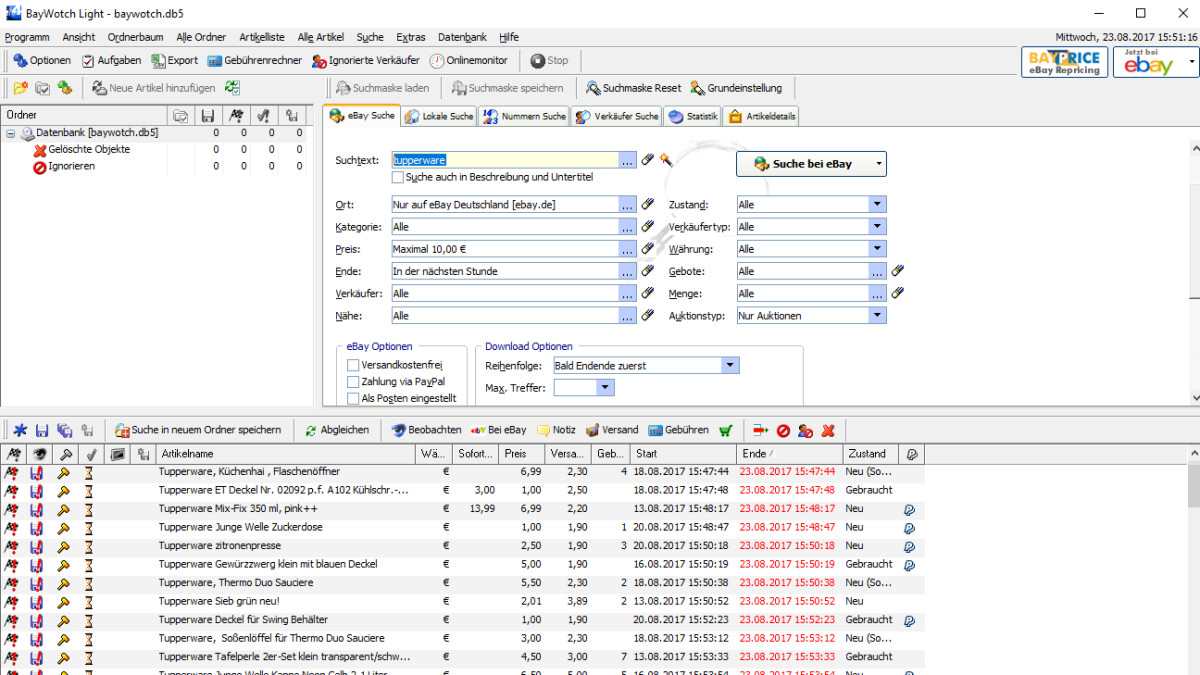Viewport: 1200px width, 675px height.
Task: Open the Auktionstyp dropdown
Action: click(x=877, y=316)
